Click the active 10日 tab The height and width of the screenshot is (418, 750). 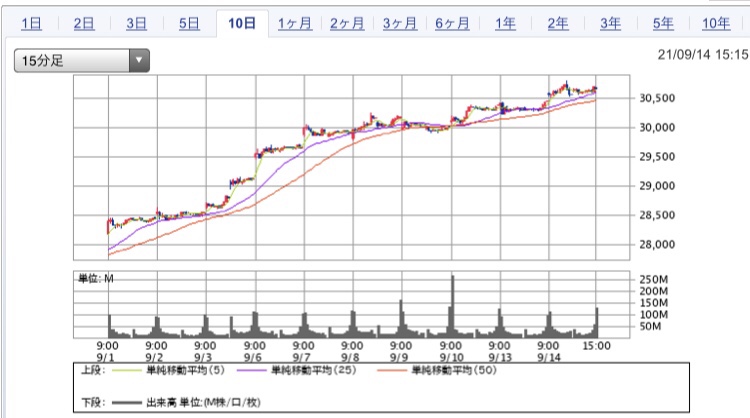[x=242, y=23]
